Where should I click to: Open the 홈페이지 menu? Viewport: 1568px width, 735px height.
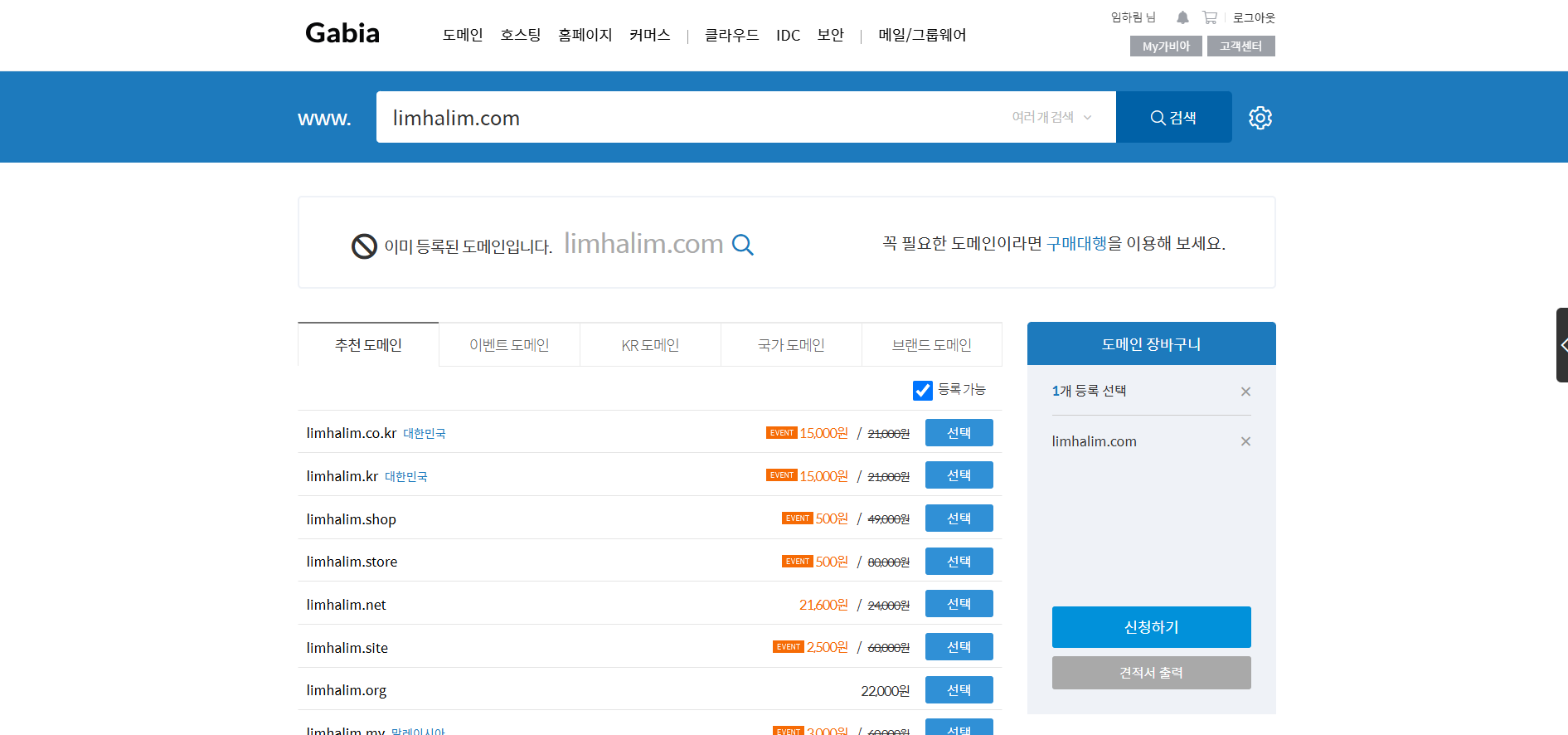click(x=585, y=35)
